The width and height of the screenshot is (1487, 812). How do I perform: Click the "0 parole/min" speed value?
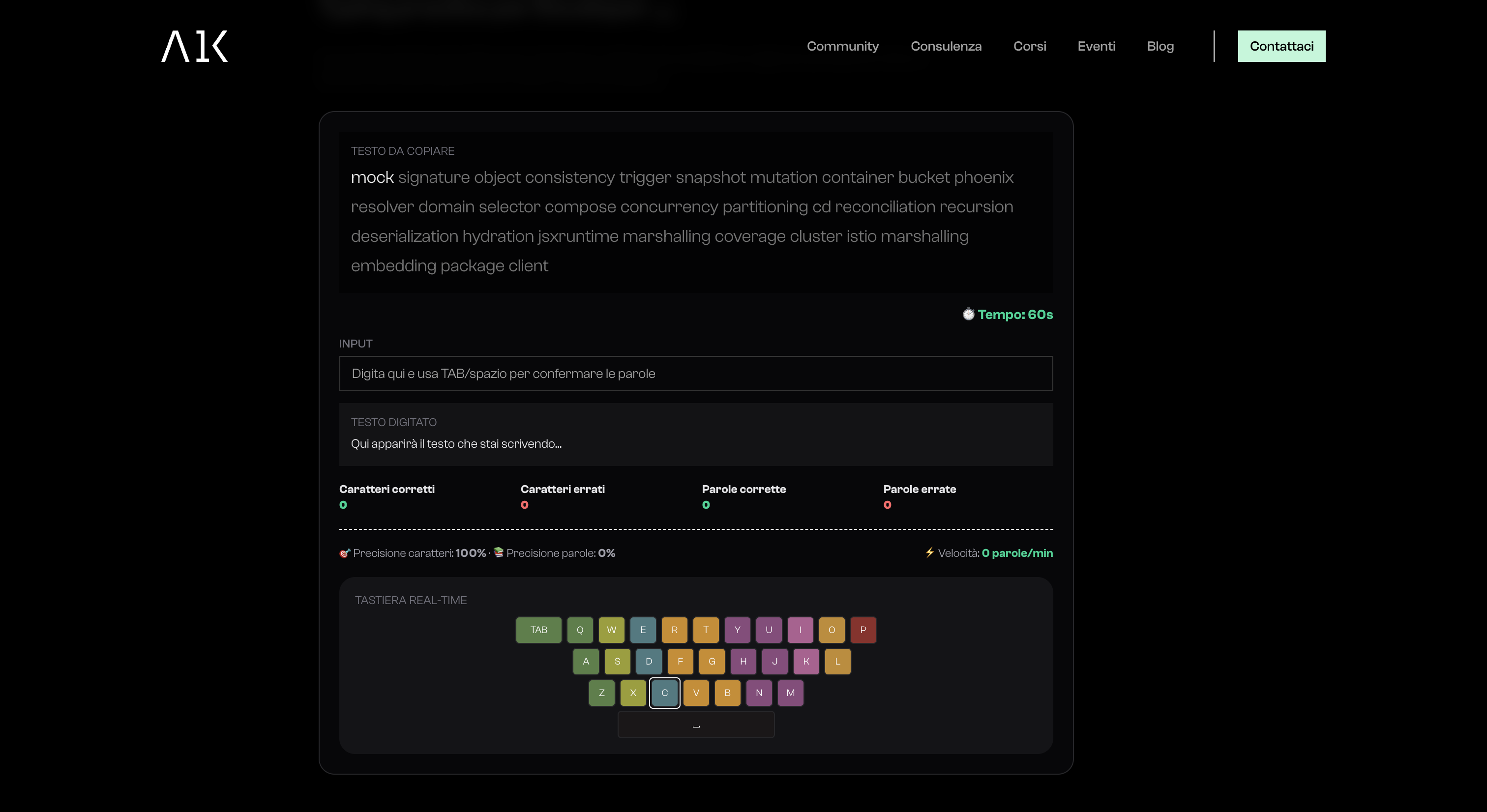tap(1017, 553)
